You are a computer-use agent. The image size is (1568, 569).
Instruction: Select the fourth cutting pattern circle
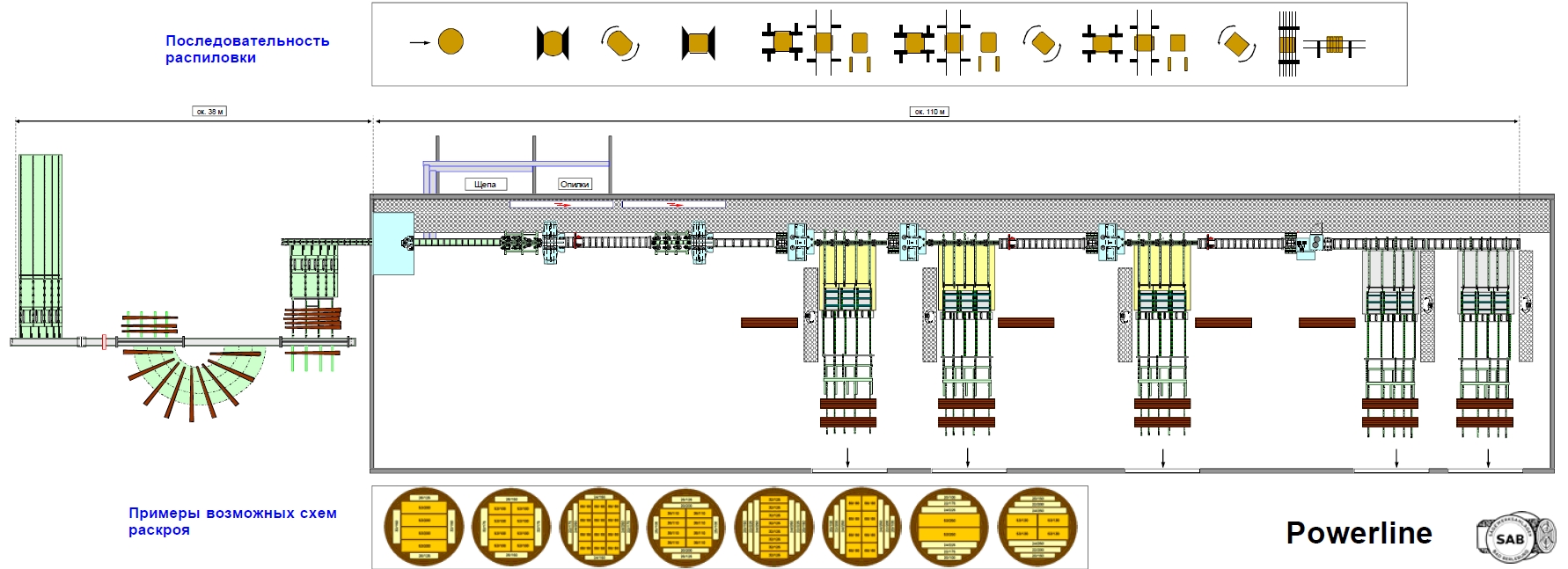tap(686, 527)
